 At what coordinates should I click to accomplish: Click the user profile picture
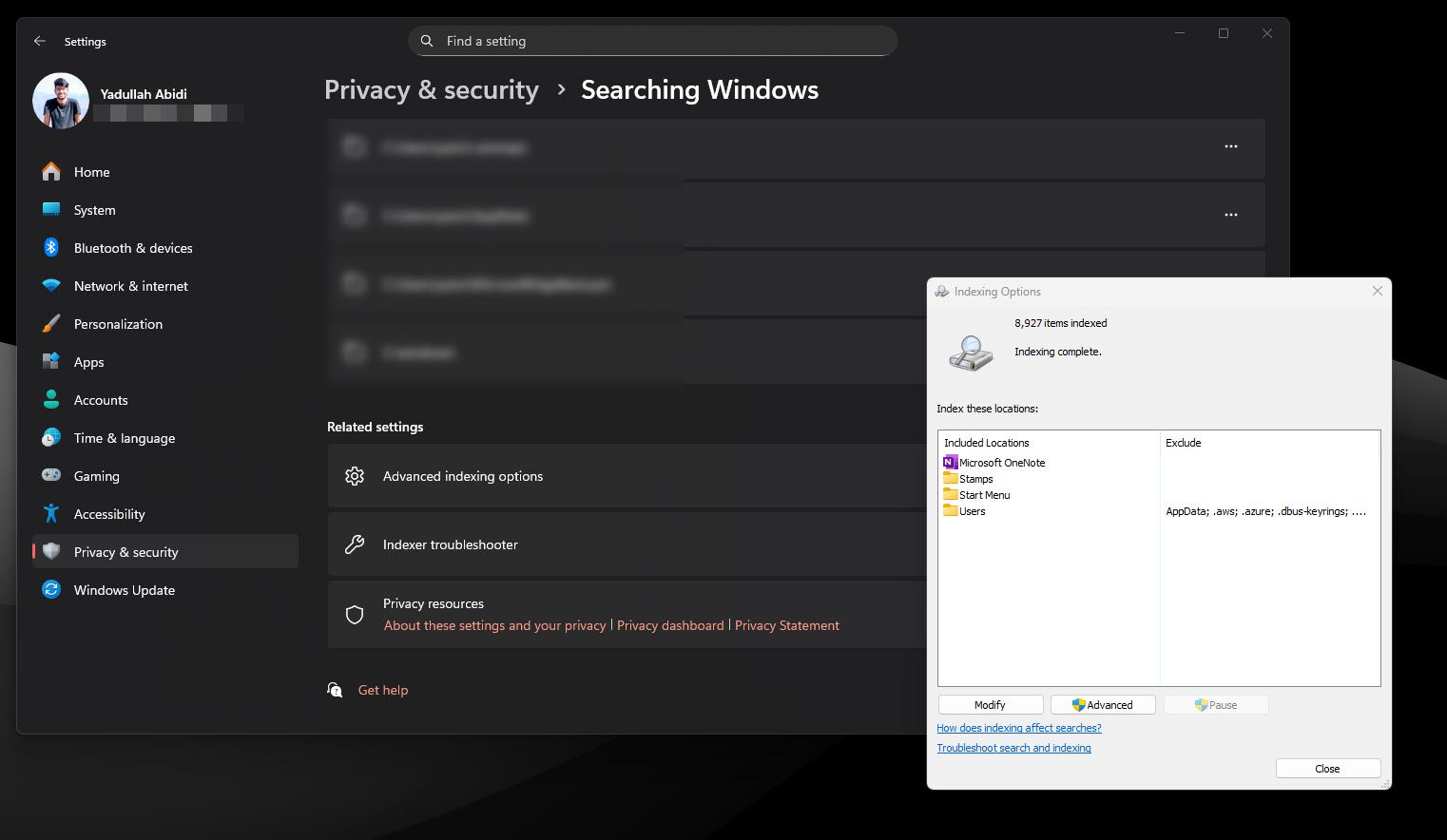pyautogui.click(x=61, y=101)
